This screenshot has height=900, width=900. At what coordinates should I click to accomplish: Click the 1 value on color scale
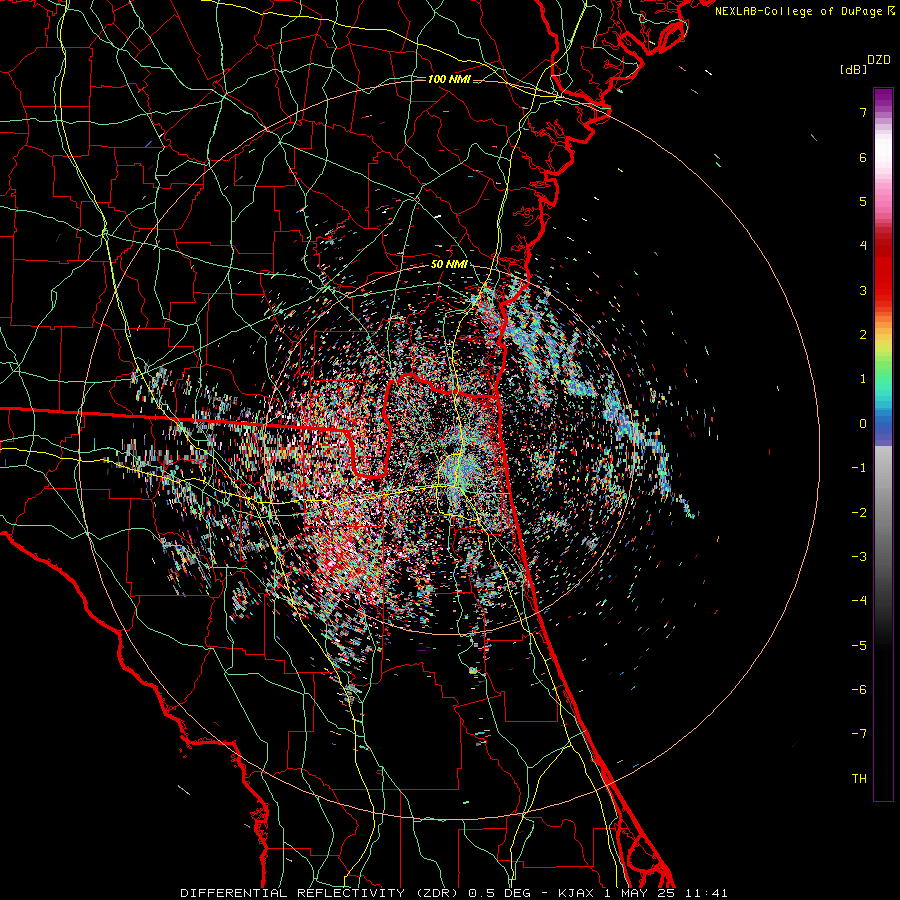point(863,379)
